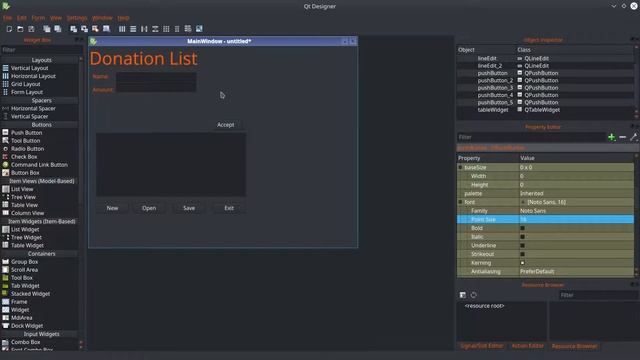This screenshot has width=640, height=360.
Task: Select the Donation List title label
Action: tap(144, 58)
